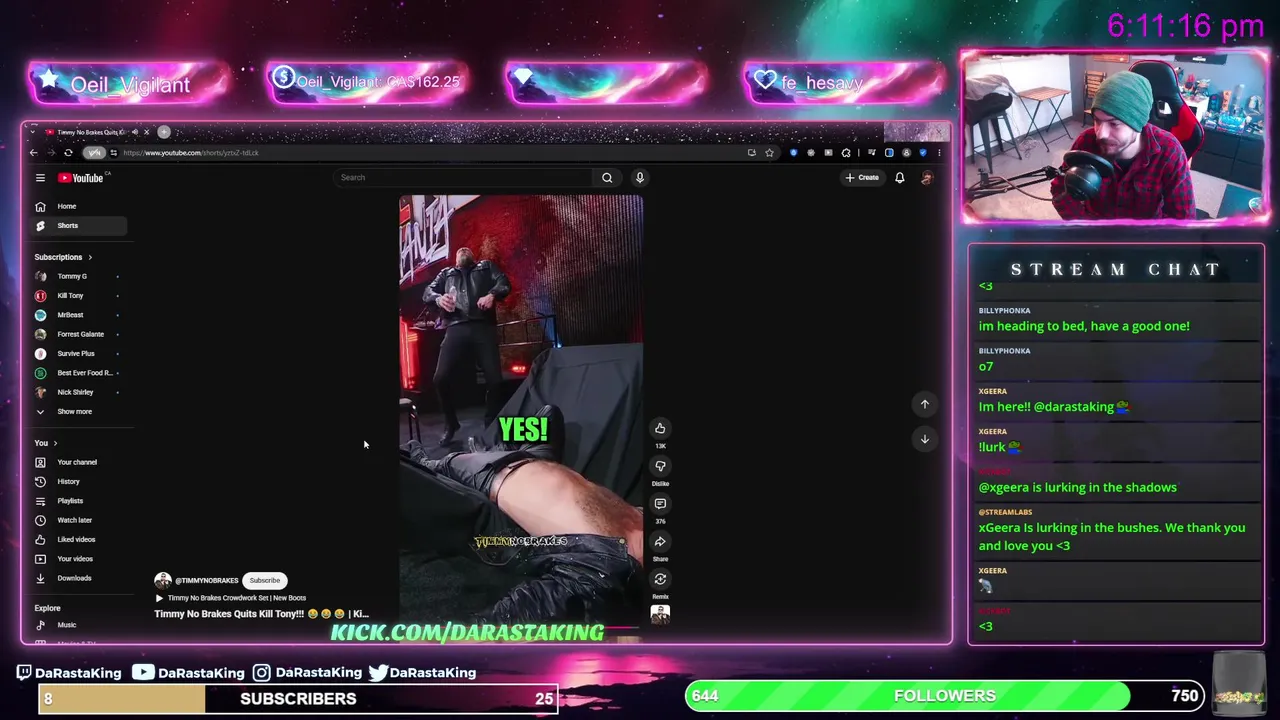Remix this short
This screenshot has width=1280, height=720.
point(660,579)
